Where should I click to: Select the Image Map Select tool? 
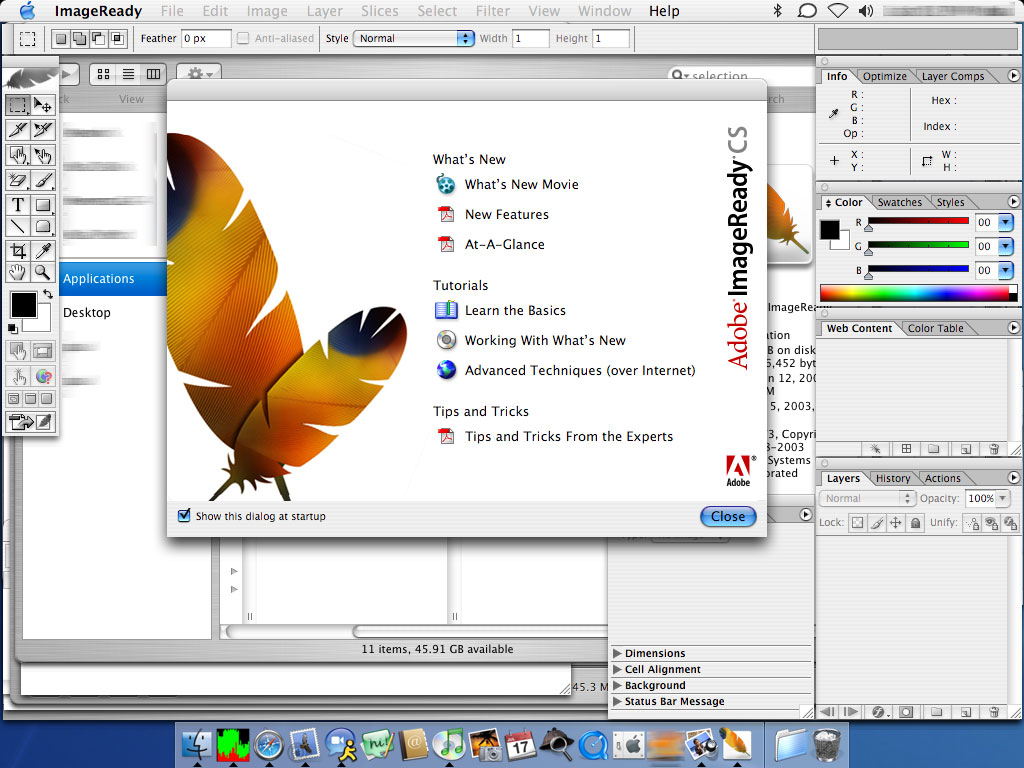coord(43,155)
